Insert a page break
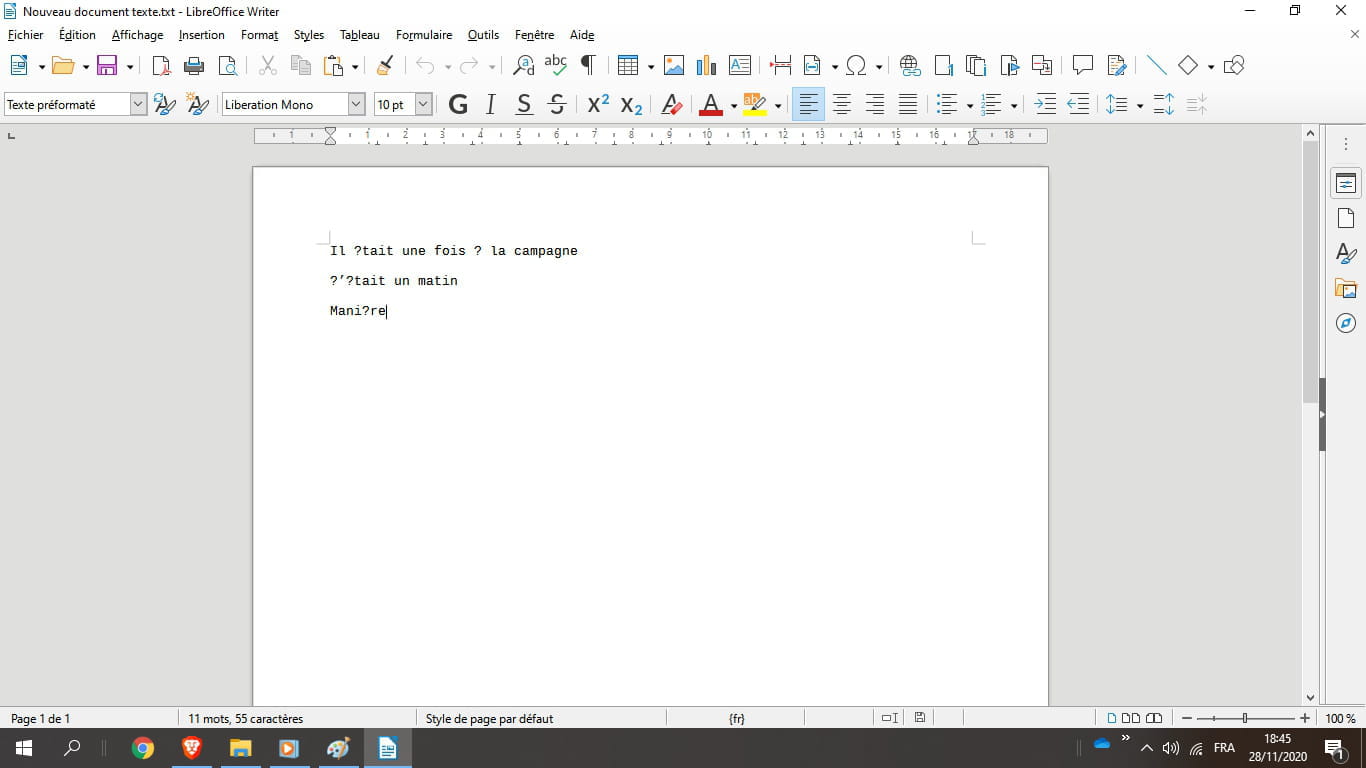The image size is (1366, 768). pos(781,66)
